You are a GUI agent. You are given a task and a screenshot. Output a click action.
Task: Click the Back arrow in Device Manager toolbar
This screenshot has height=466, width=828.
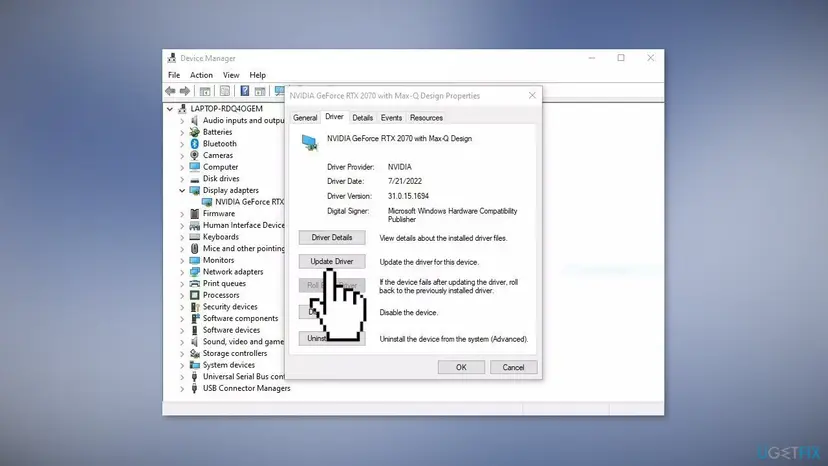[170, 91]
